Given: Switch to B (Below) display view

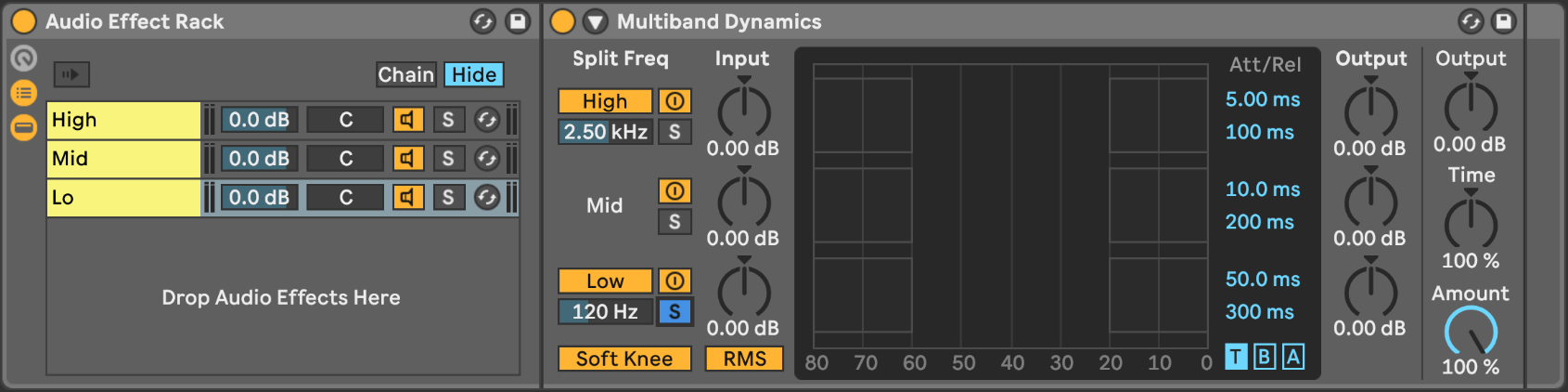Looking at the screenshot, I should (1265, 357).
